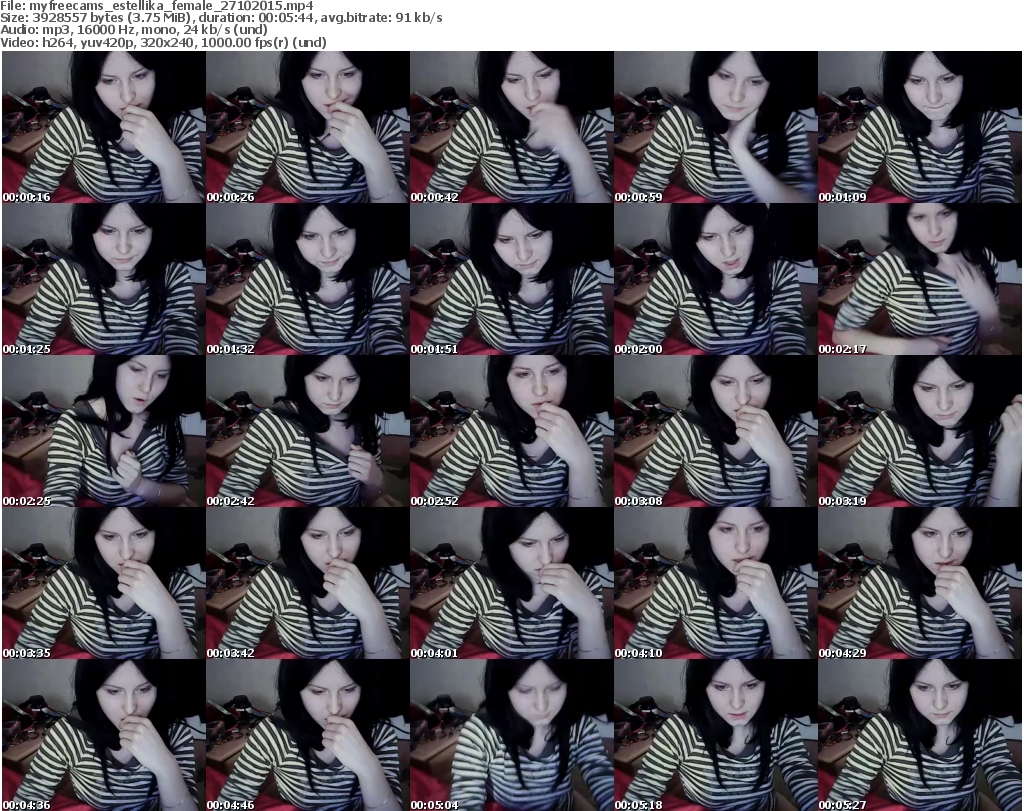Choose the thumbnail stamped 00:04:29
This screenshot has height=811, width=1024.
[920, 584]
